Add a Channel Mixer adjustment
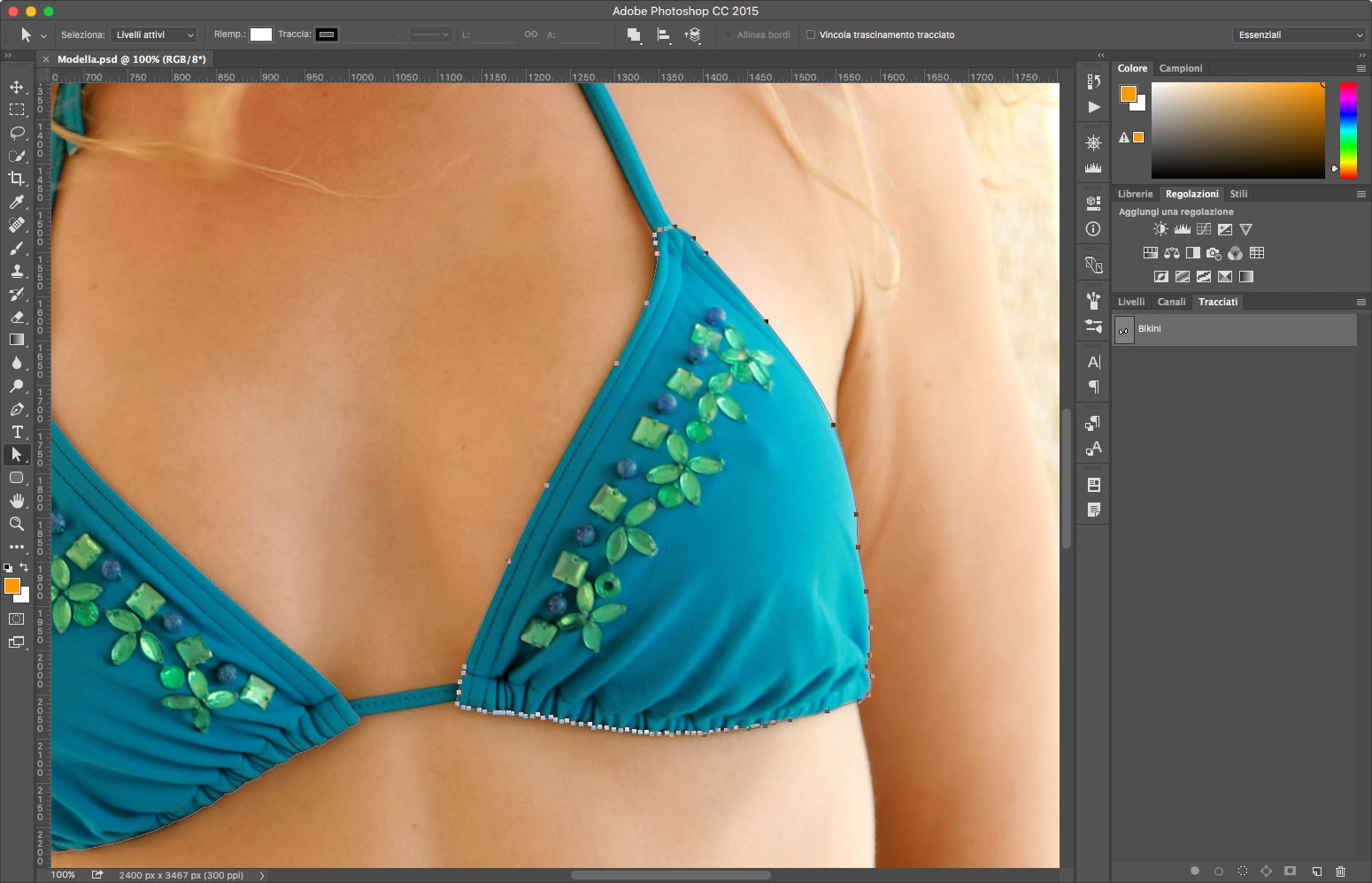This screenshot has width=1372, height=883. point(1235,253)
